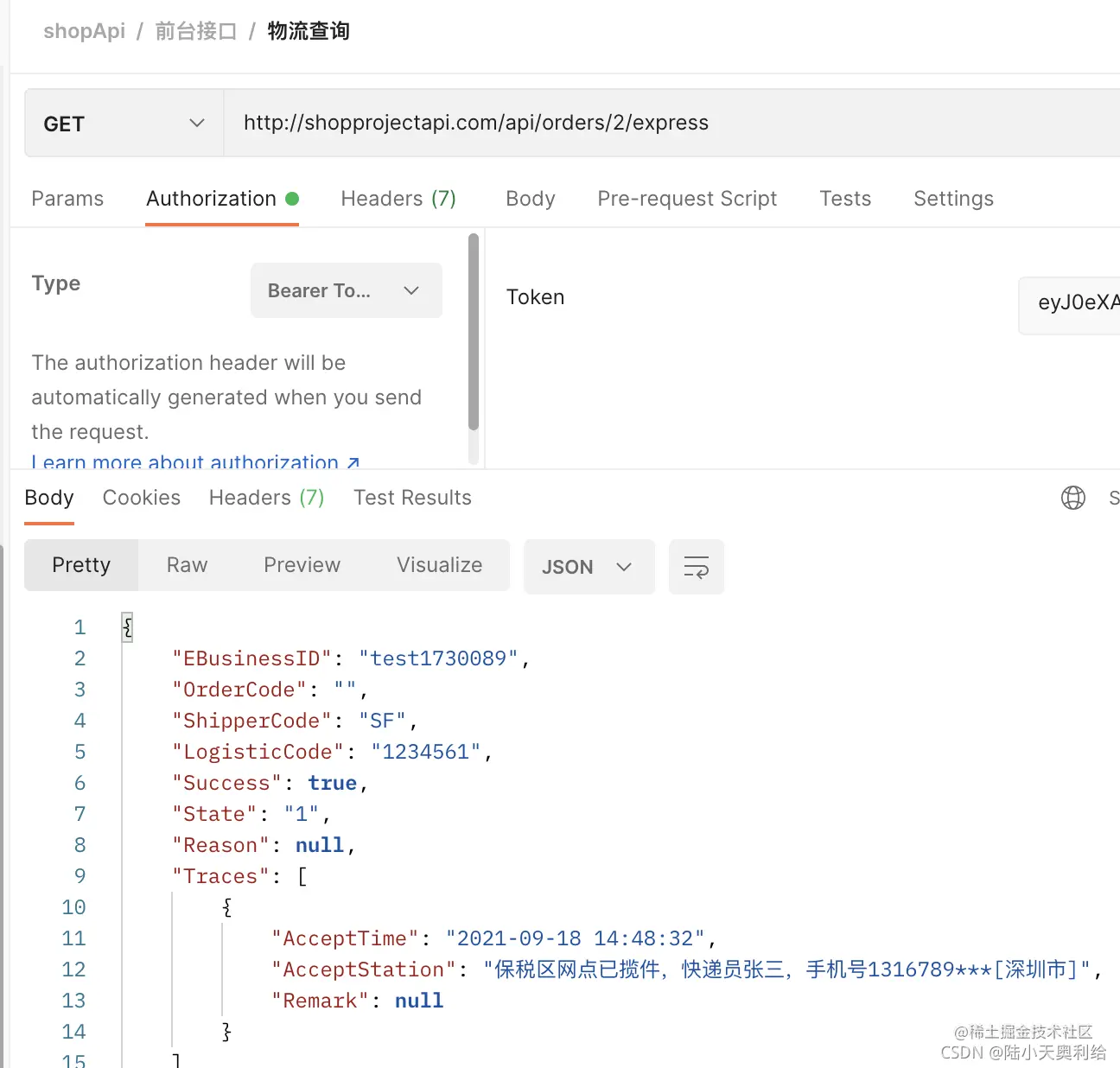Open the JSON format dropdown
The height and width of the screenshot is (1068, 1120).
tap(589, 567)
